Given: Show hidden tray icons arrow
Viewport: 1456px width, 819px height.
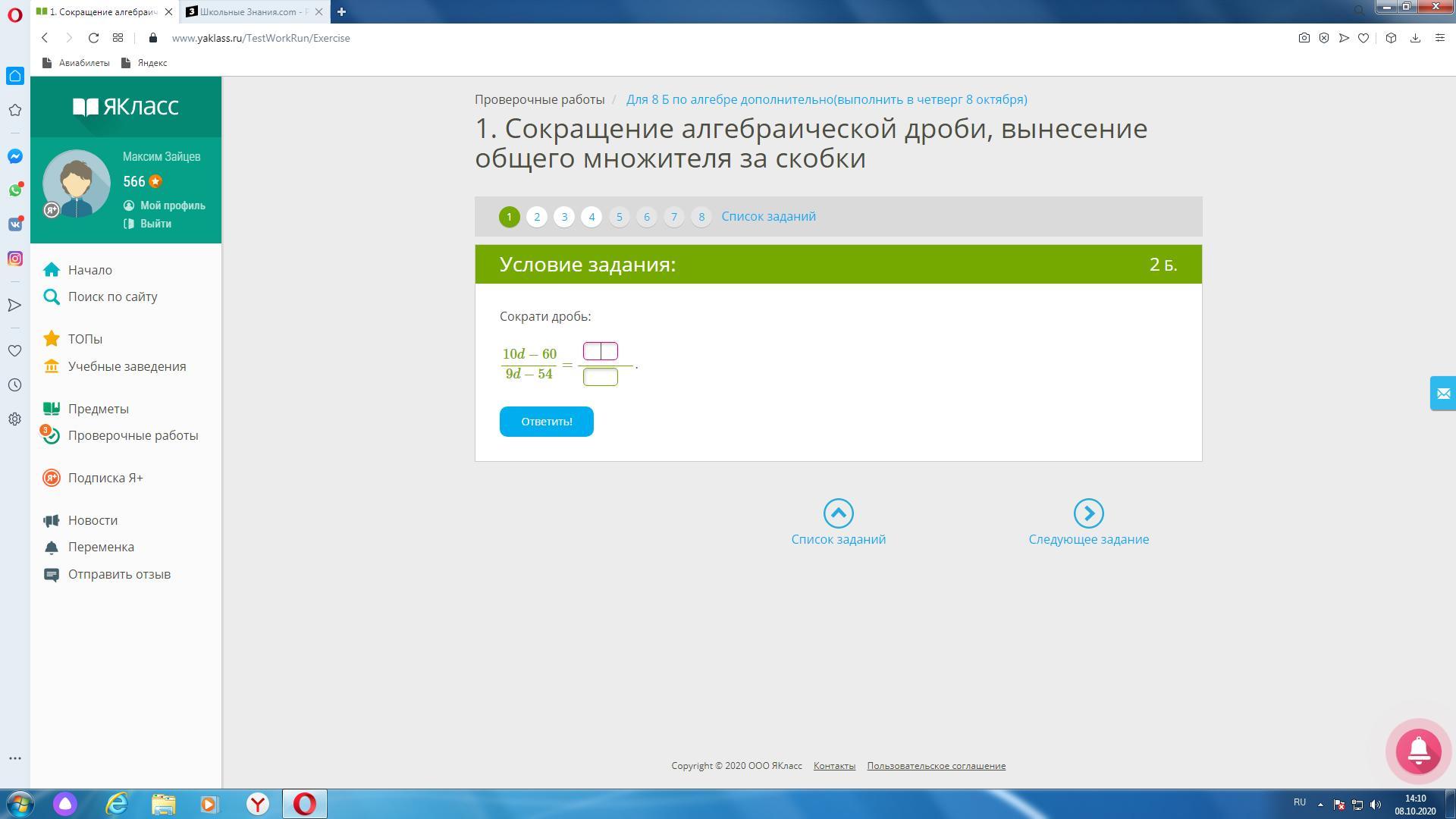Looking at the screenshot, I should point(1320,804).
